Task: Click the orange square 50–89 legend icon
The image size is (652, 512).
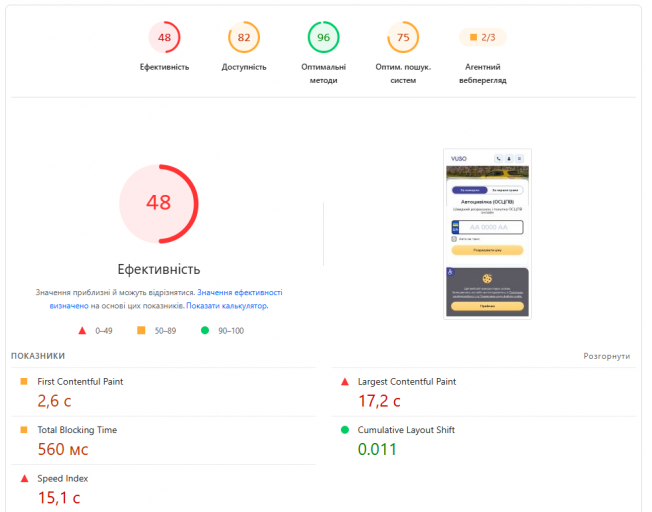Action: tap(141, 330)
